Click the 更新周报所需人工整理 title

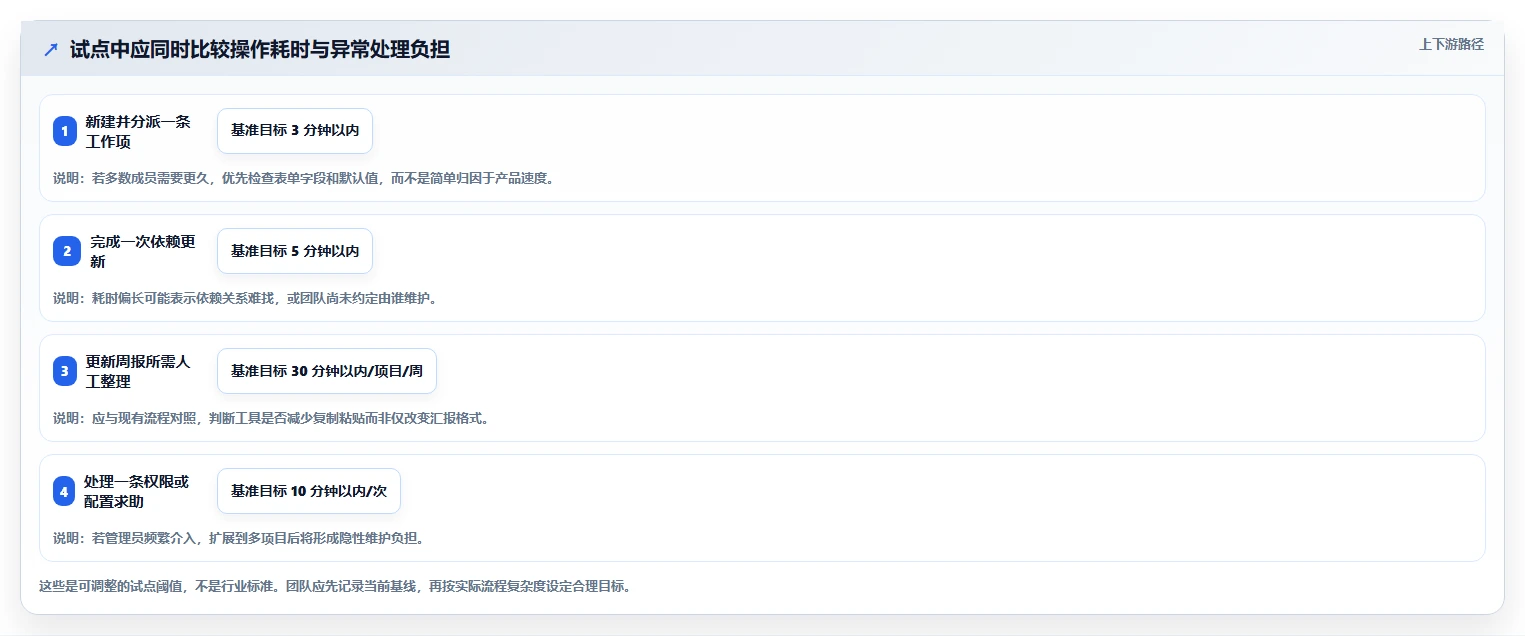(x=138, y=371)
